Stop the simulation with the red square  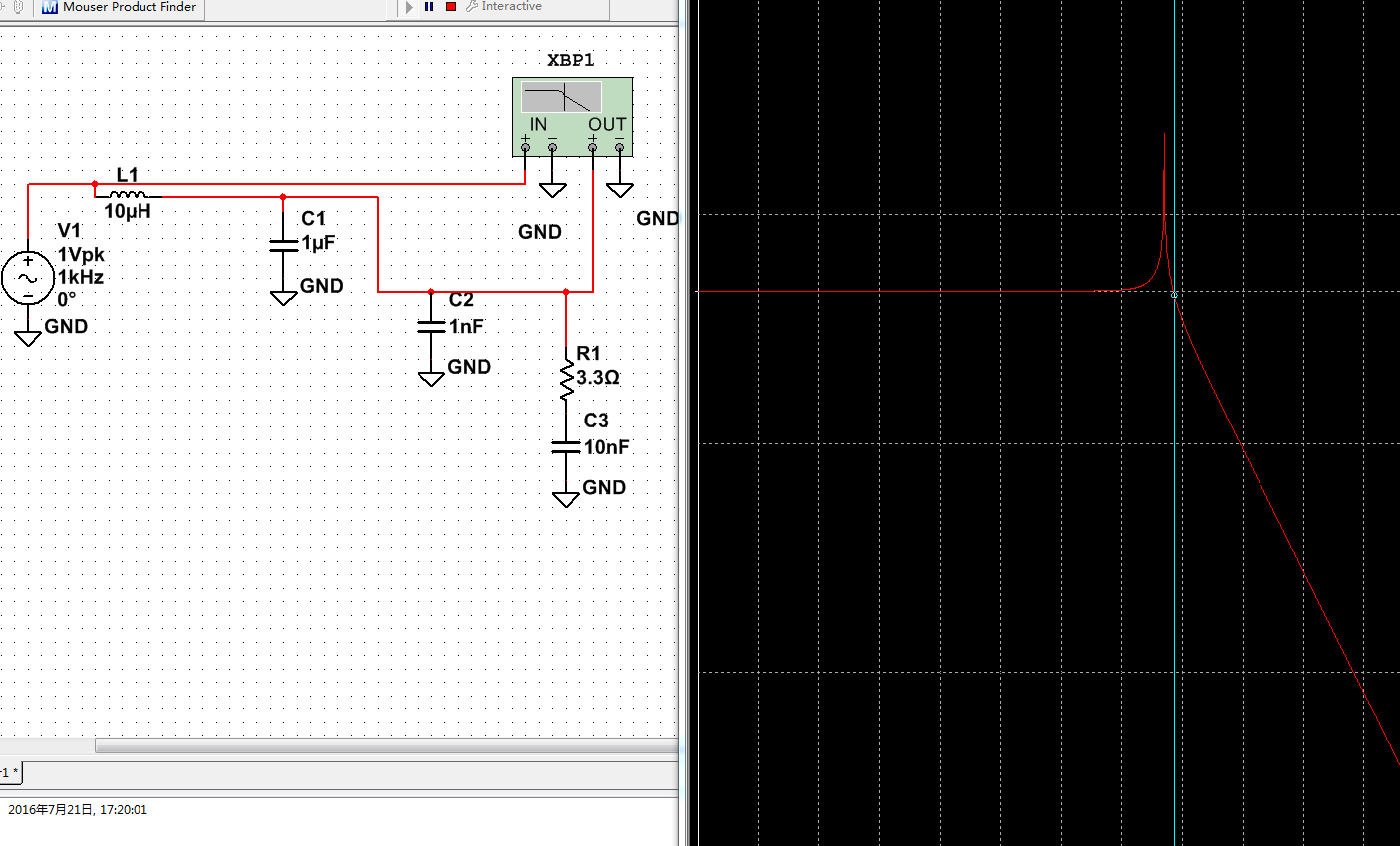[451, 7]
